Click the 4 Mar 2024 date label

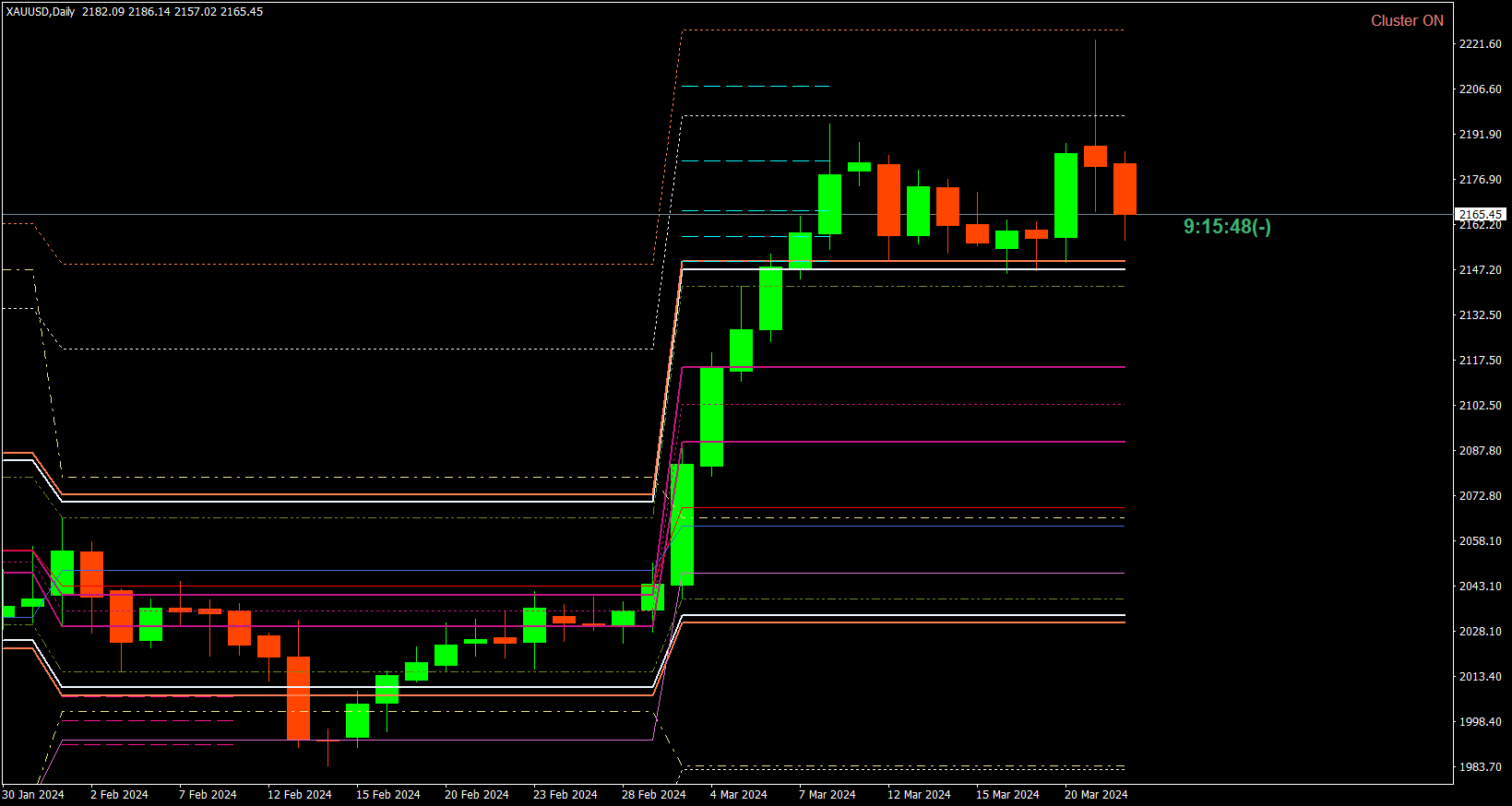tap(739, 795)
